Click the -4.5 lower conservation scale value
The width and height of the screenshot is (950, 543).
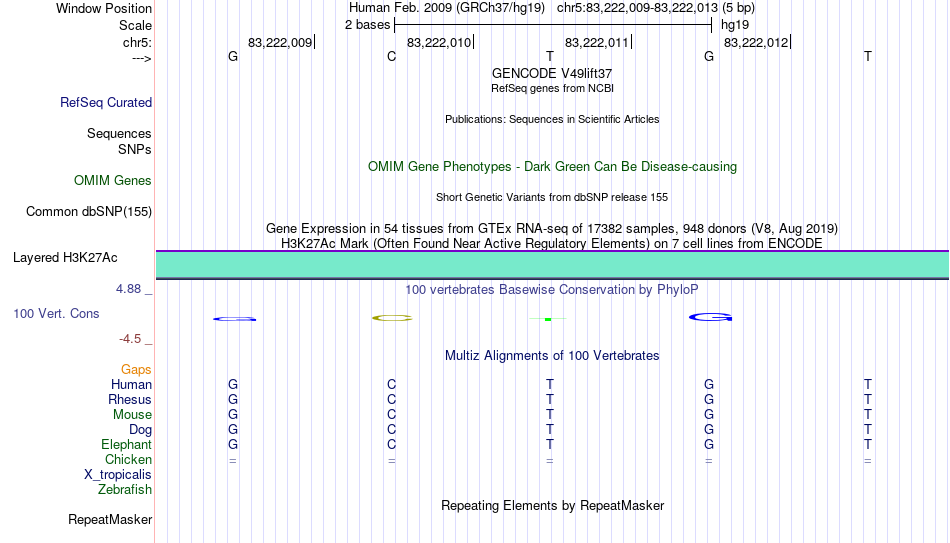tap(130, 339)
